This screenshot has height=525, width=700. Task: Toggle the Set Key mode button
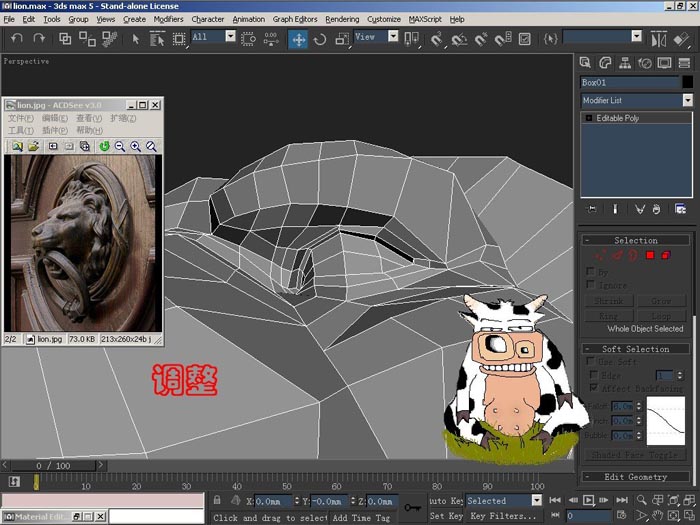click(x=446, y=516)
